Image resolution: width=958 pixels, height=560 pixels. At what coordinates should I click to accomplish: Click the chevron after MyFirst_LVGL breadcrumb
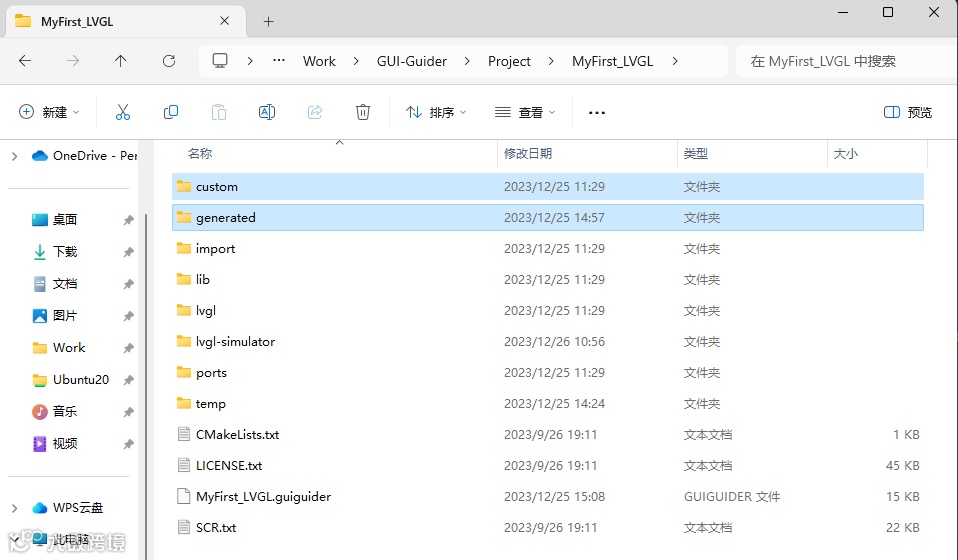[x=675, y=61]
